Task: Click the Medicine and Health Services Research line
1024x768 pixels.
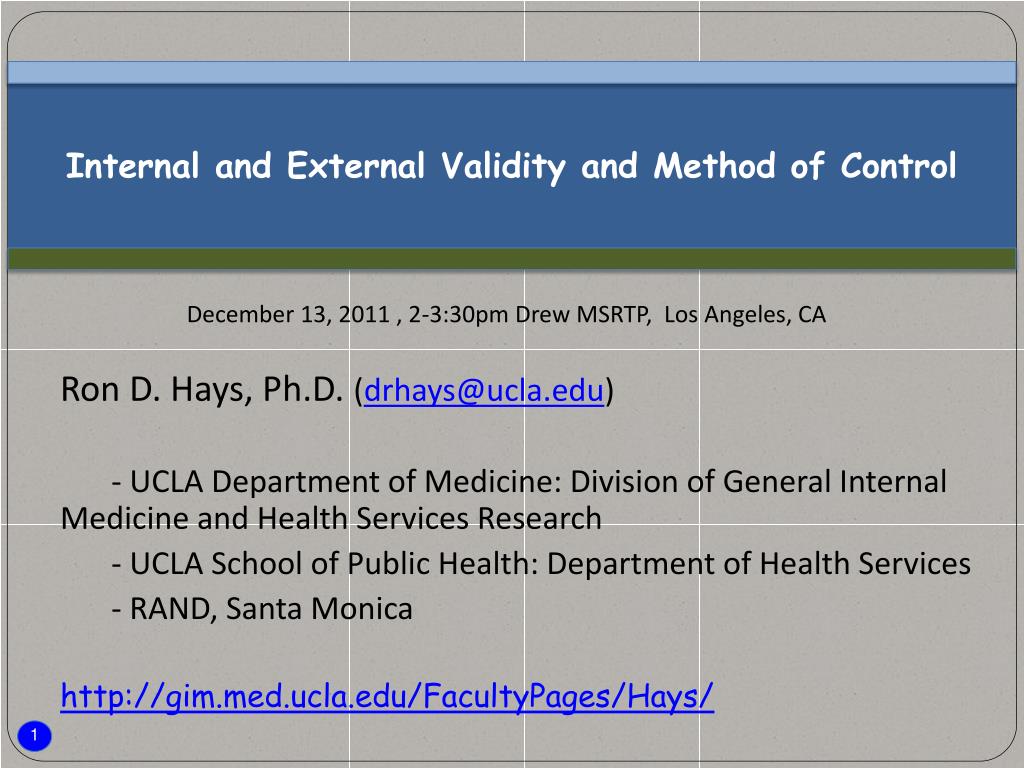Action: [331, 519]
